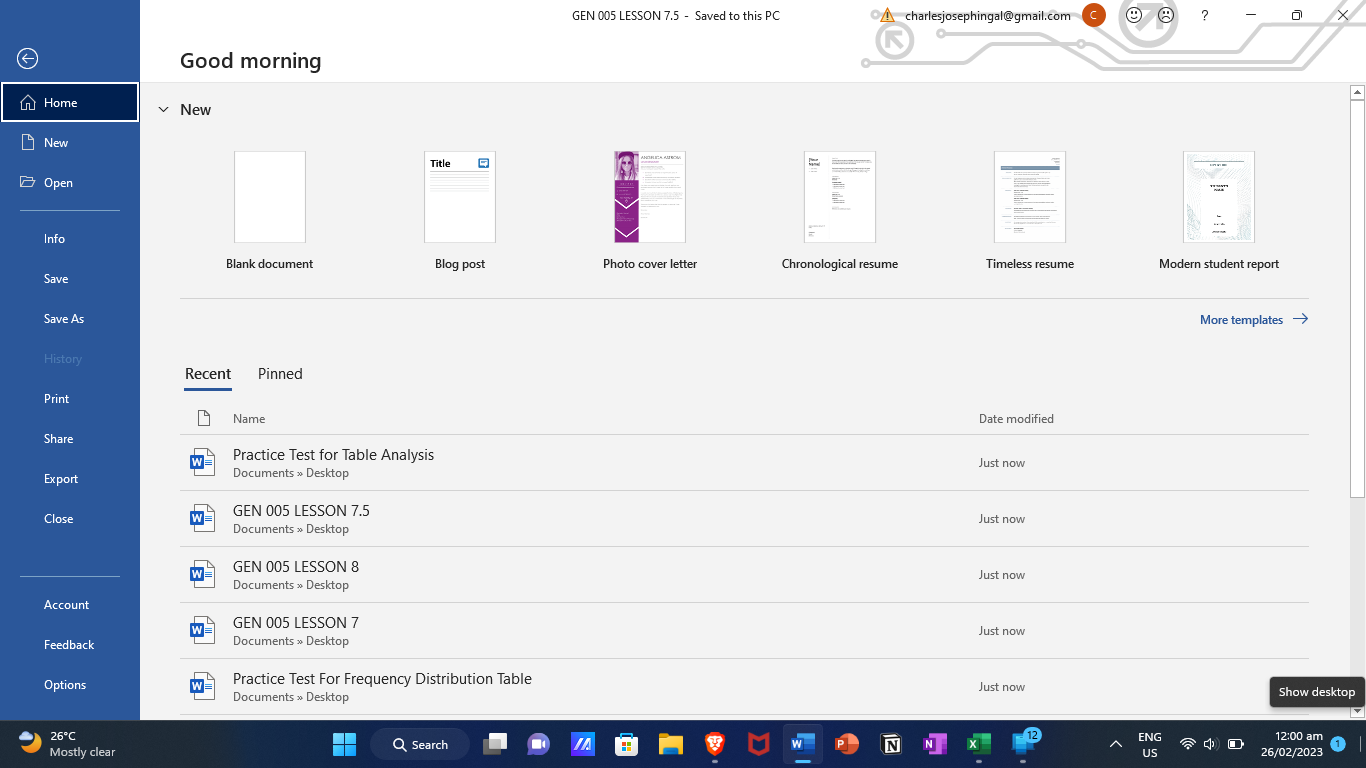Choose Save in the sidebar
The image size is (1366, 768).
[70, 278]
